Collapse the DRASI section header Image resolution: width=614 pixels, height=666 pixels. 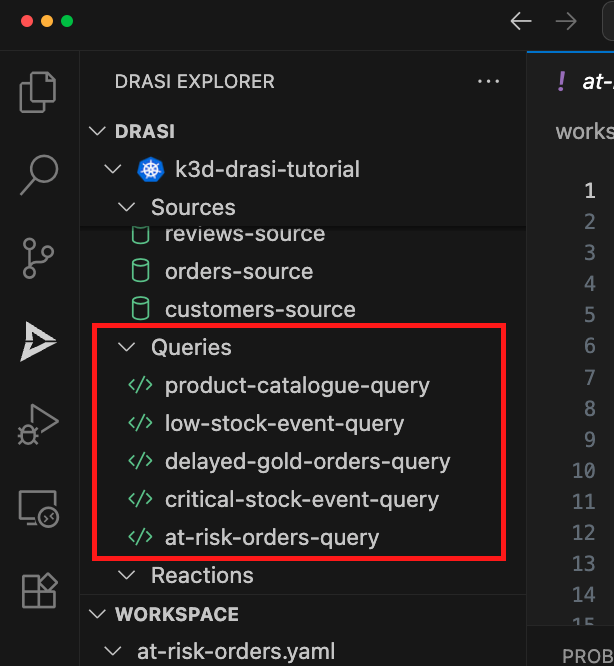coord(145,131)
